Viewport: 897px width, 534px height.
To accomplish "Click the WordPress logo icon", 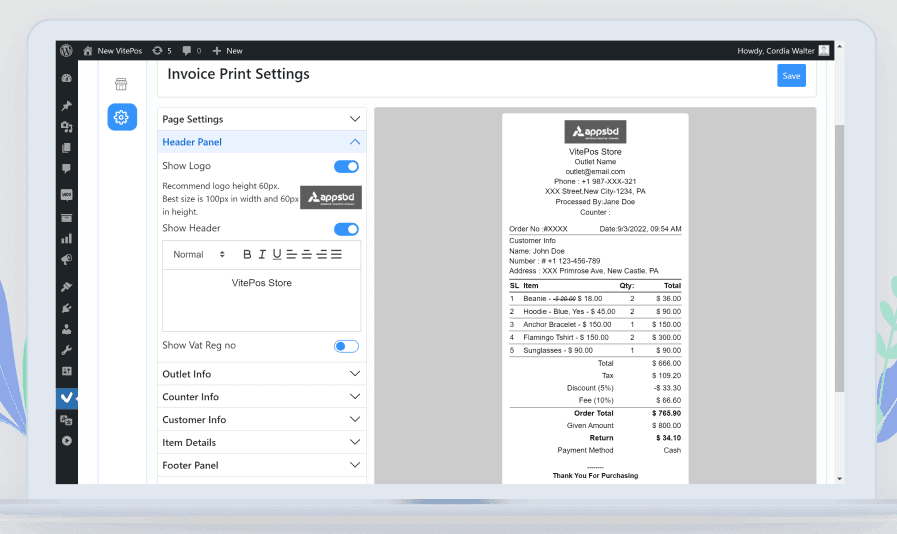I will (x=66, y=50).
